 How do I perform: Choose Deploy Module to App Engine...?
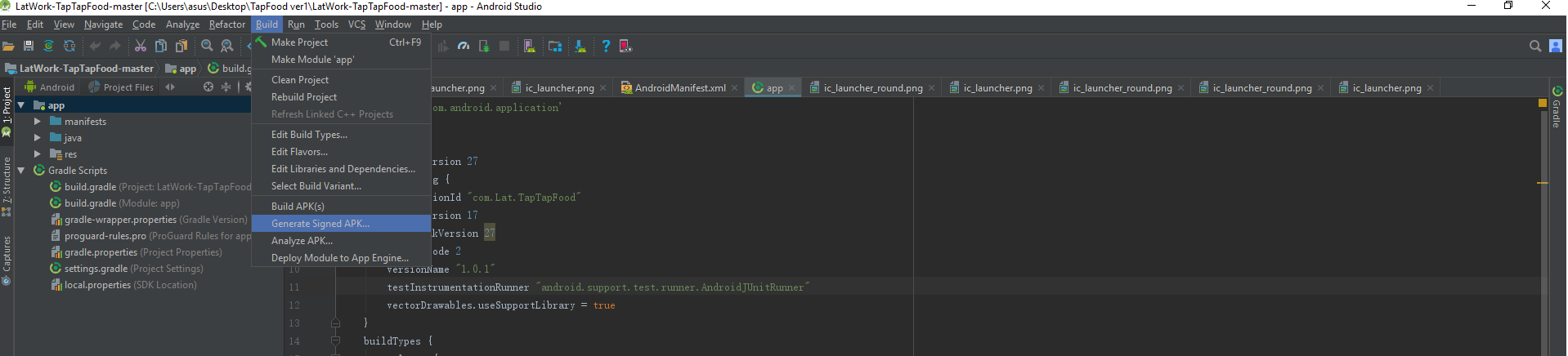click(341, 258)
